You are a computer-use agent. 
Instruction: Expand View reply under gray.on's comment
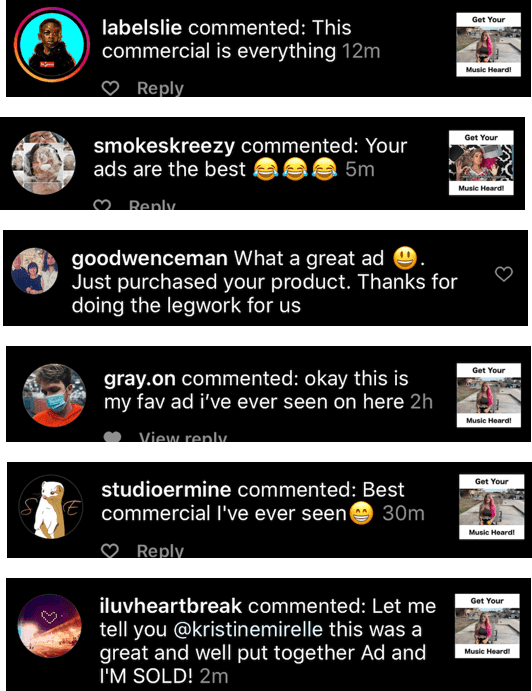tap(183, 437)
